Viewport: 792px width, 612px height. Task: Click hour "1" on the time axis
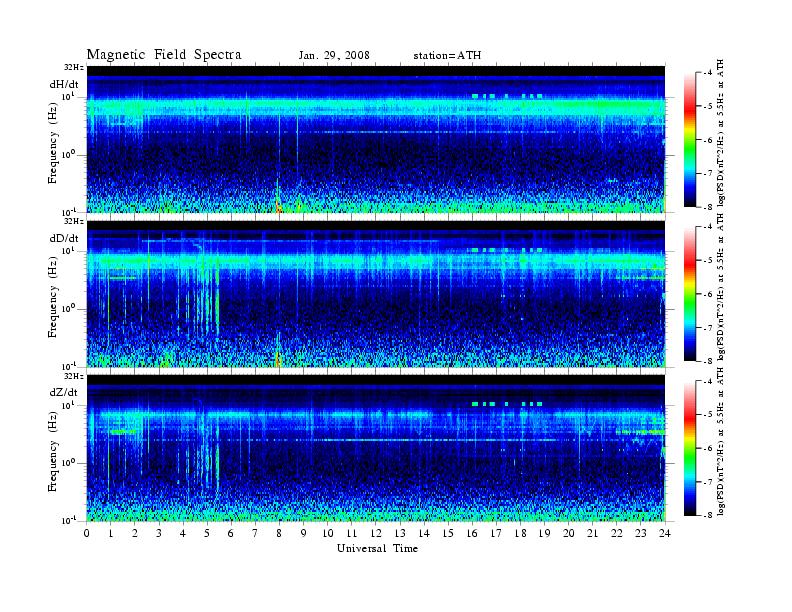tap(111, 534)
